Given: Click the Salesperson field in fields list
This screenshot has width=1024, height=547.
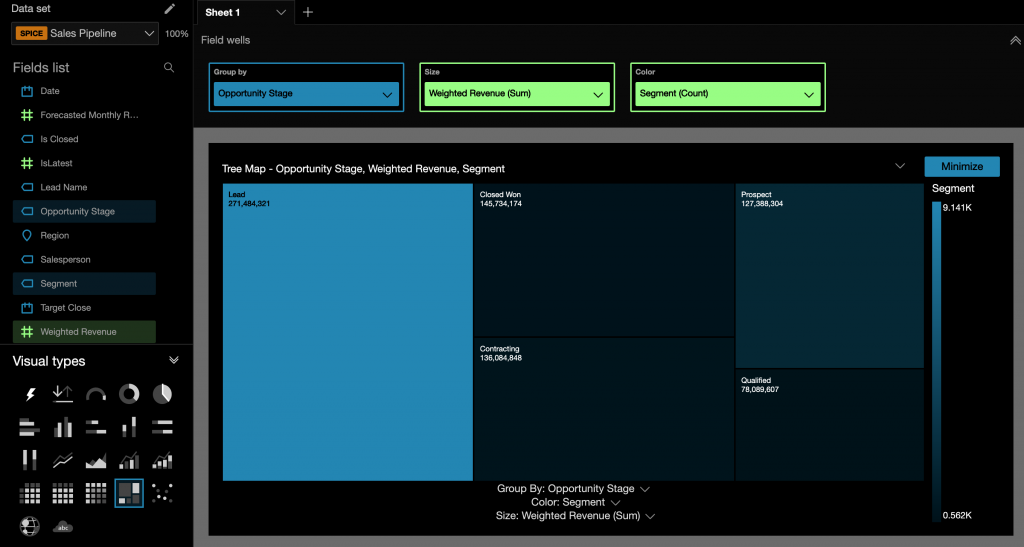Looking at the screenshot, I should pos(65,260).
